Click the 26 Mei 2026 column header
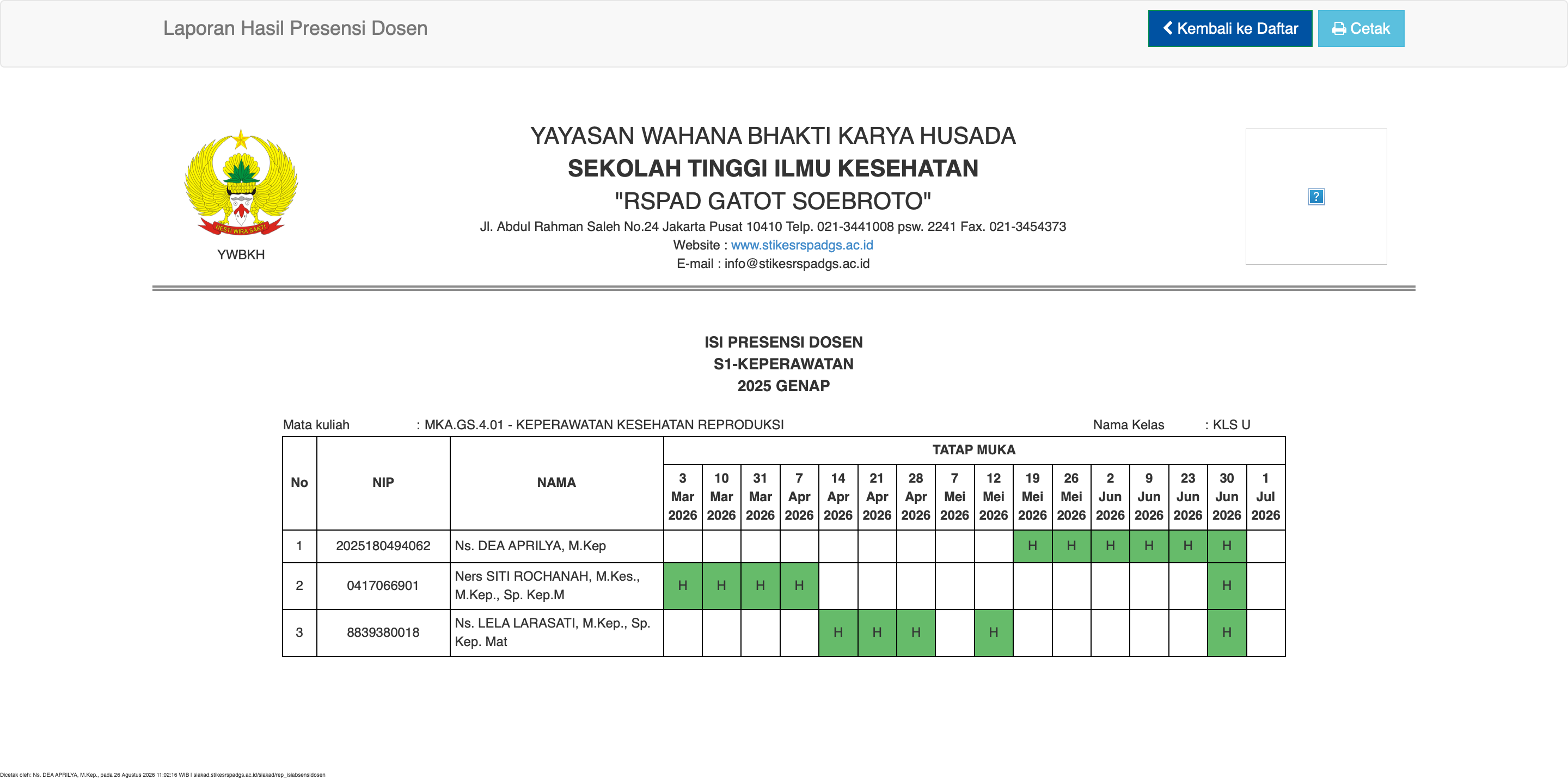1568x779 pixels. pyautogui.click(x=1071, y=497)
